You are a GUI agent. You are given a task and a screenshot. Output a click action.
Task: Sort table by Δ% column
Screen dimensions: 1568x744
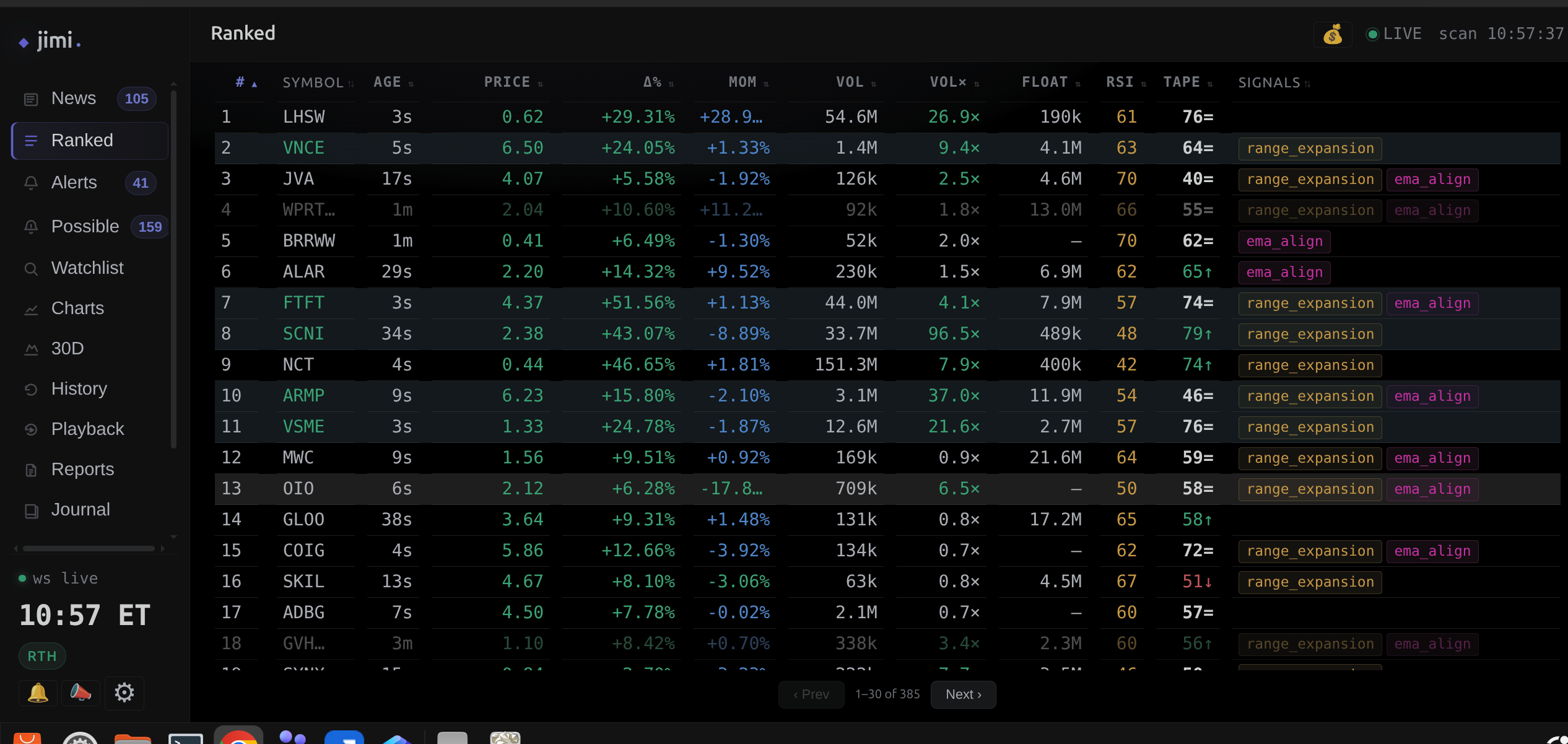[x=658, y=82]
